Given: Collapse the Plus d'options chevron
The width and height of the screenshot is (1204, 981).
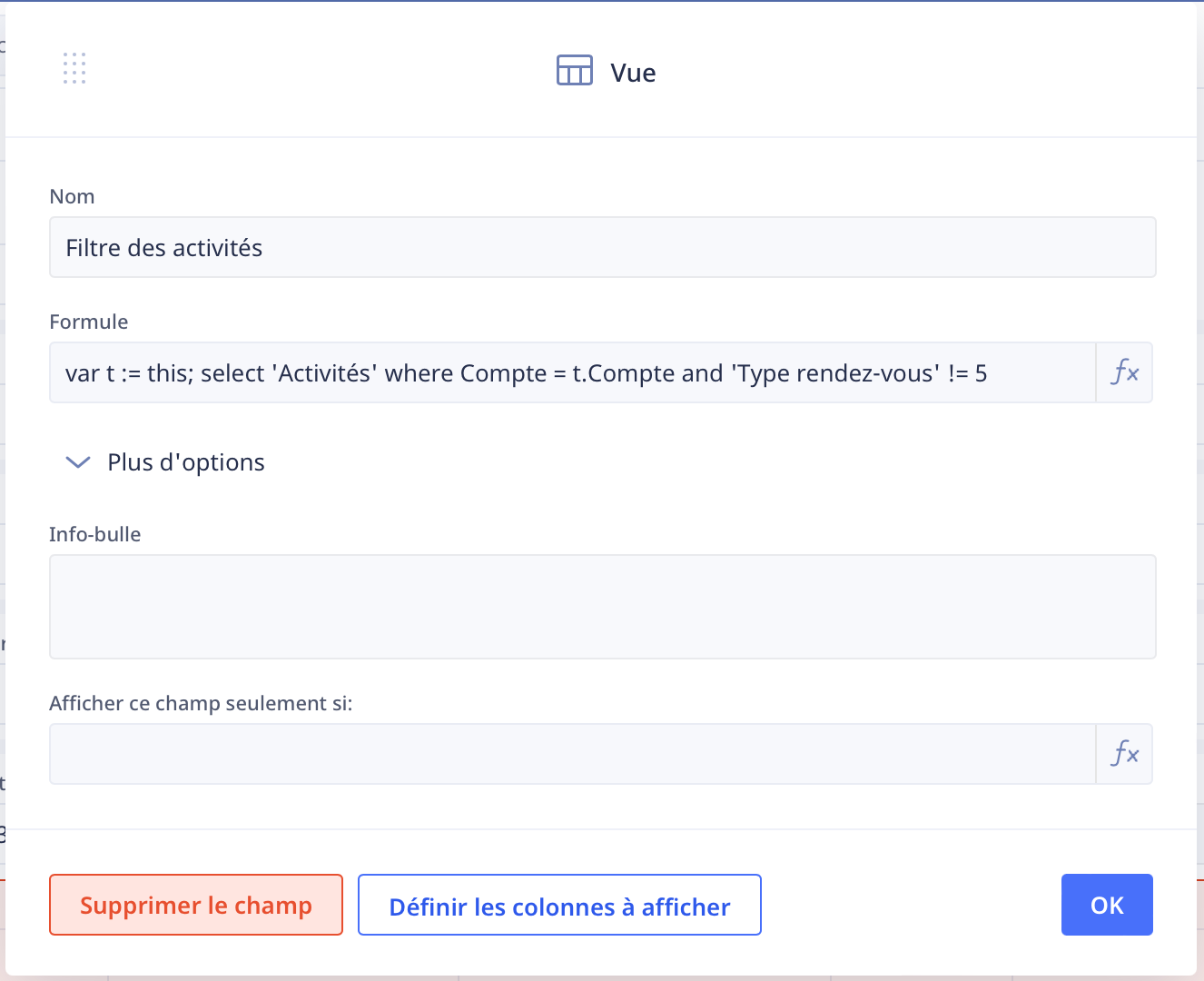Looking at the screenshot, I should [x=78, y=462].
